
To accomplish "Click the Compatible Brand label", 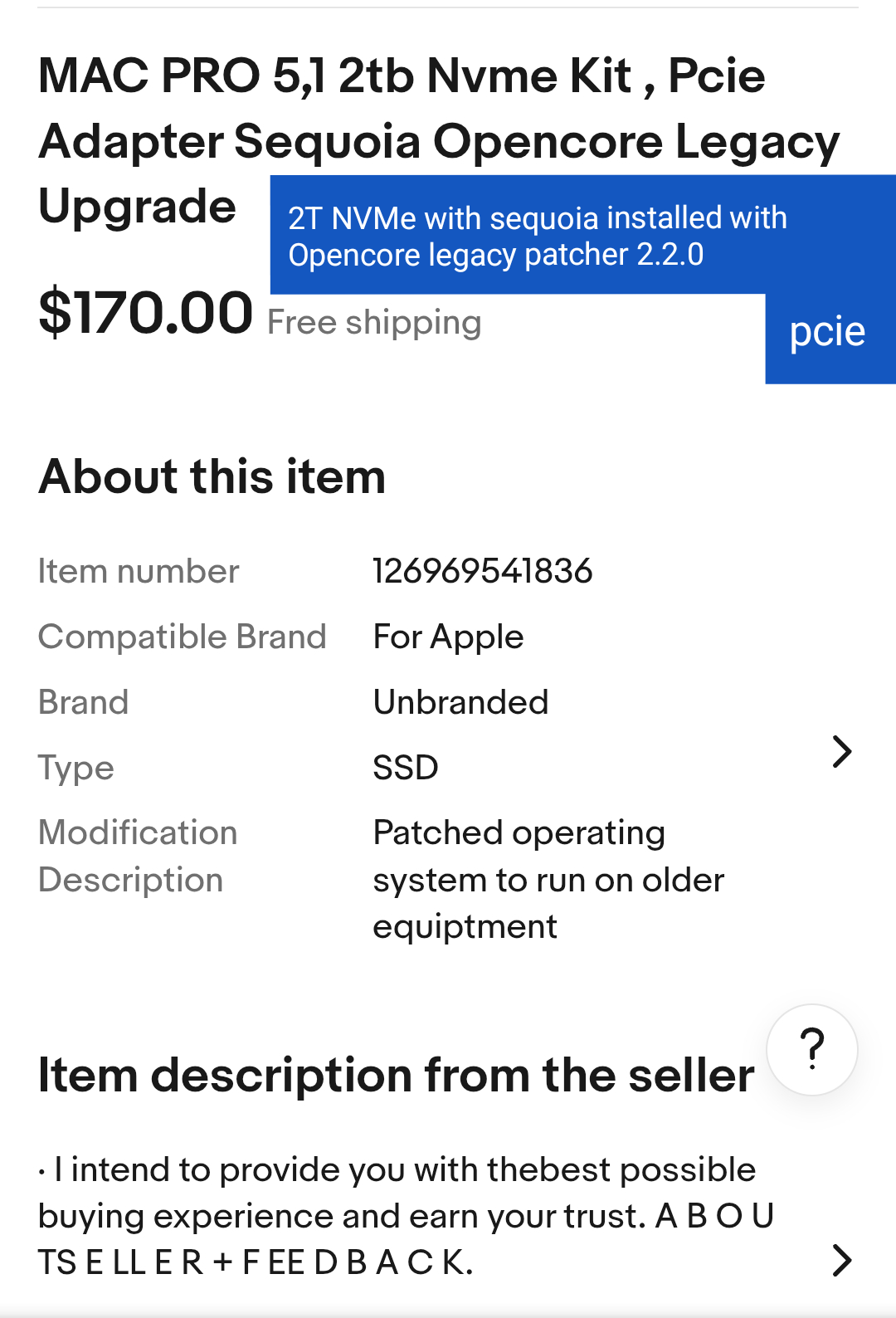I will pyautogui.click(x=182, y=637).
